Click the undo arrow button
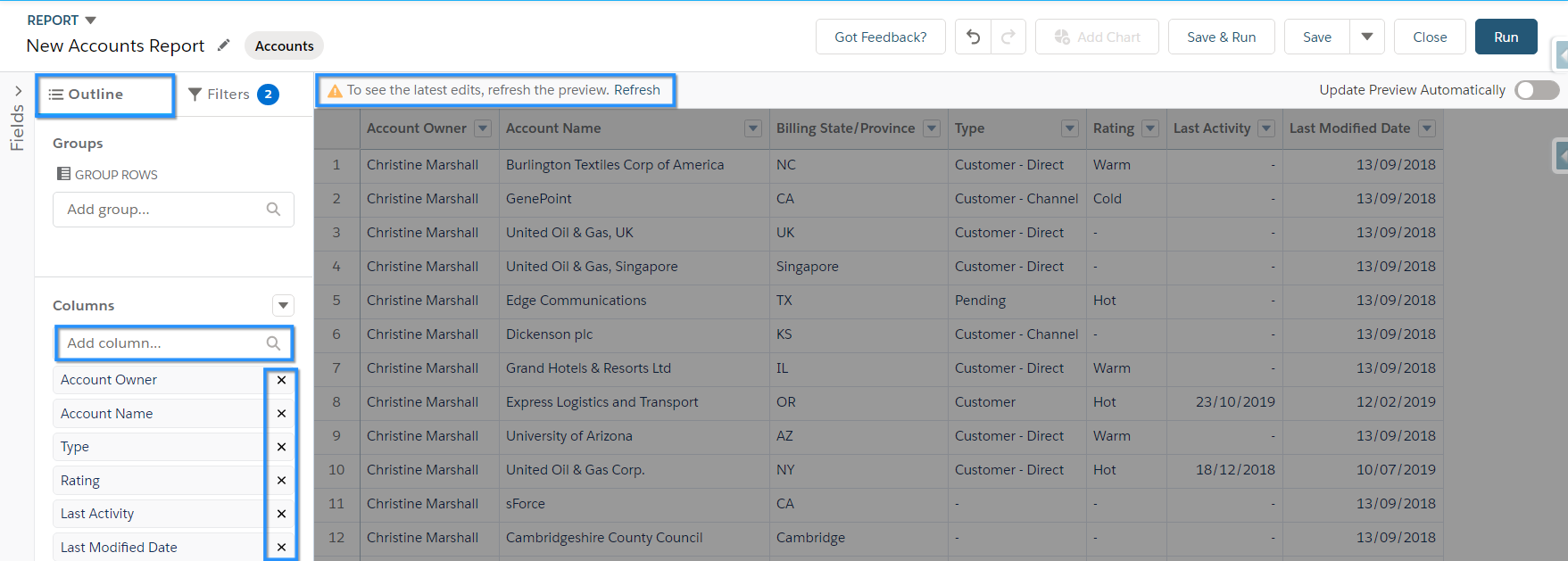Viewport: 1568px width, 561px height. [x=974, y=37]
